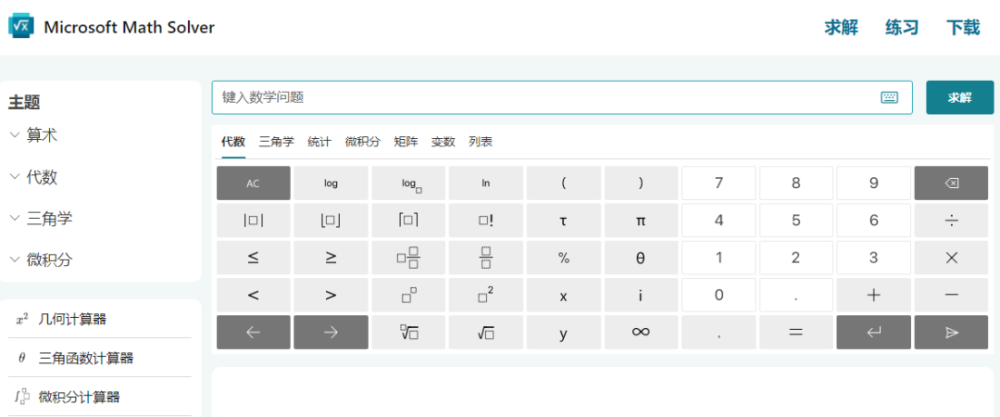The height and width of the screenshot is (417, 1000).
Task: Expand the 微积分 topic in sidebar
Action: click(x=41, y=260)
